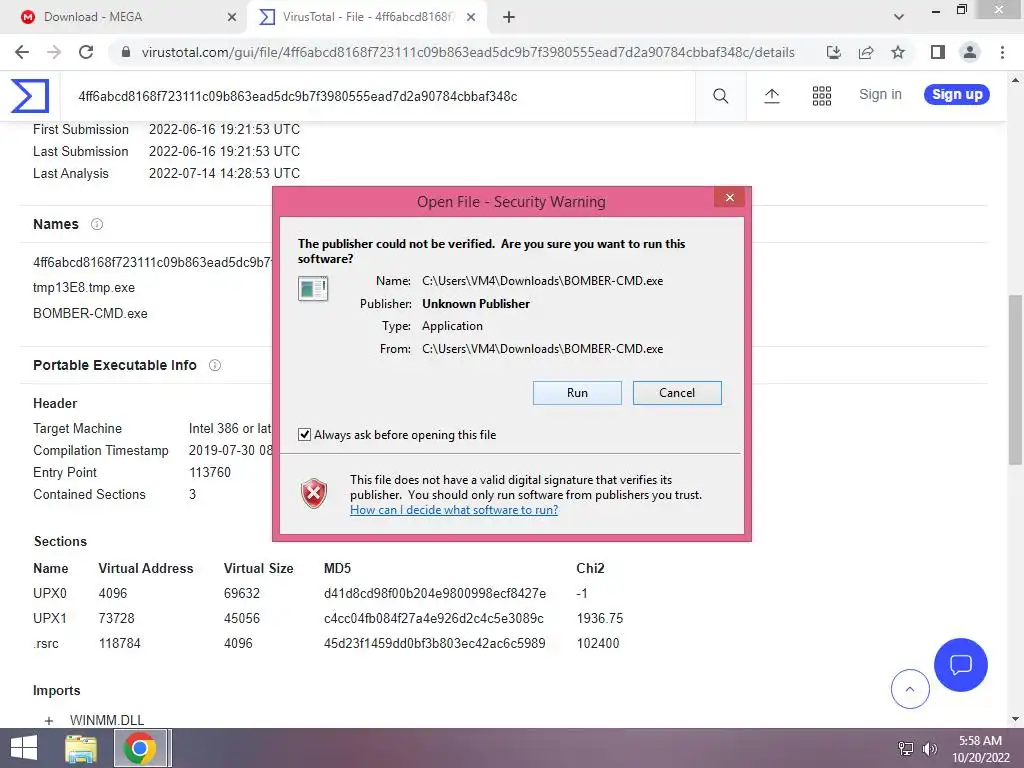Click the Run button
Screen dimensions: 1024x768
[x=577, y=393]
